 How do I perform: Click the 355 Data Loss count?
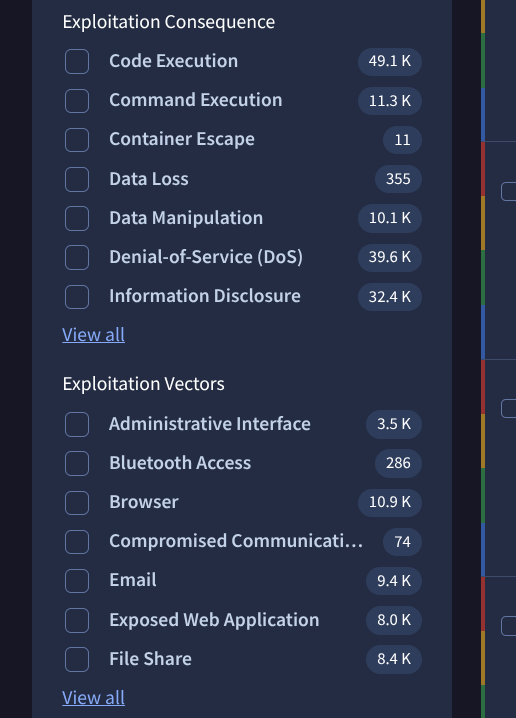click(398, 179)
